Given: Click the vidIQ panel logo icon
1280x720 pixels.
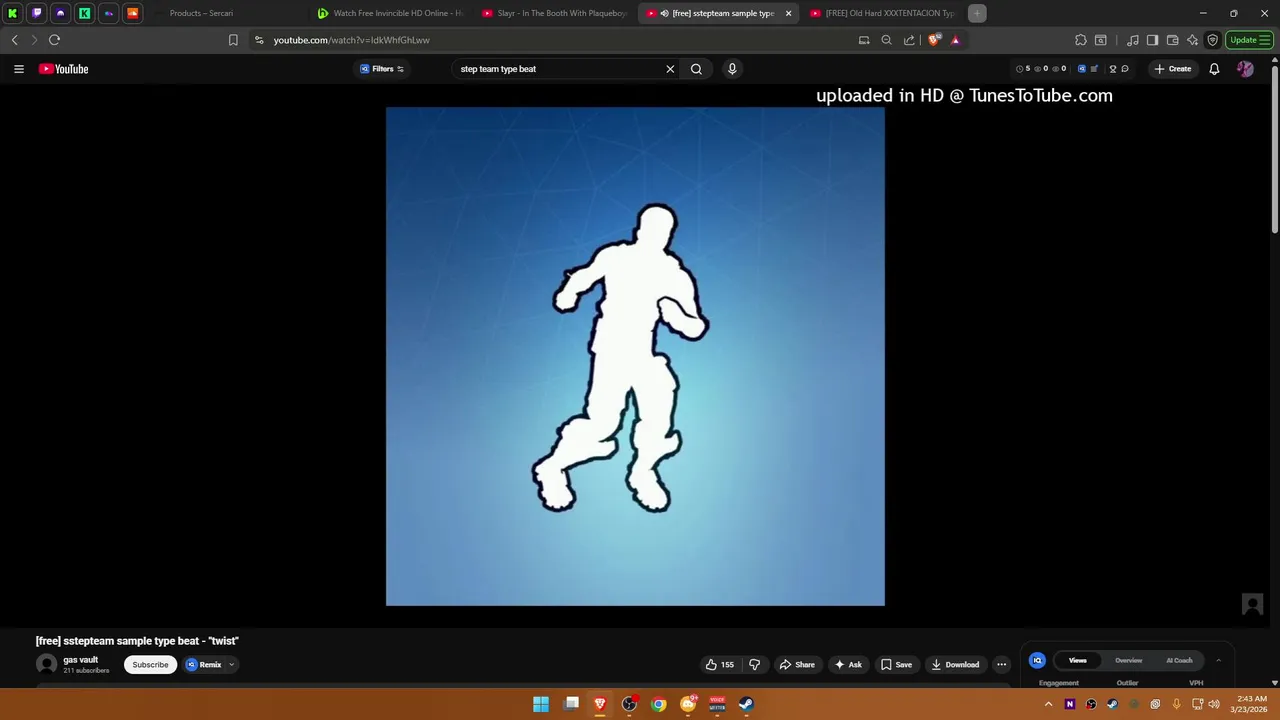Looking at the screenshot, I should 1037,660.
